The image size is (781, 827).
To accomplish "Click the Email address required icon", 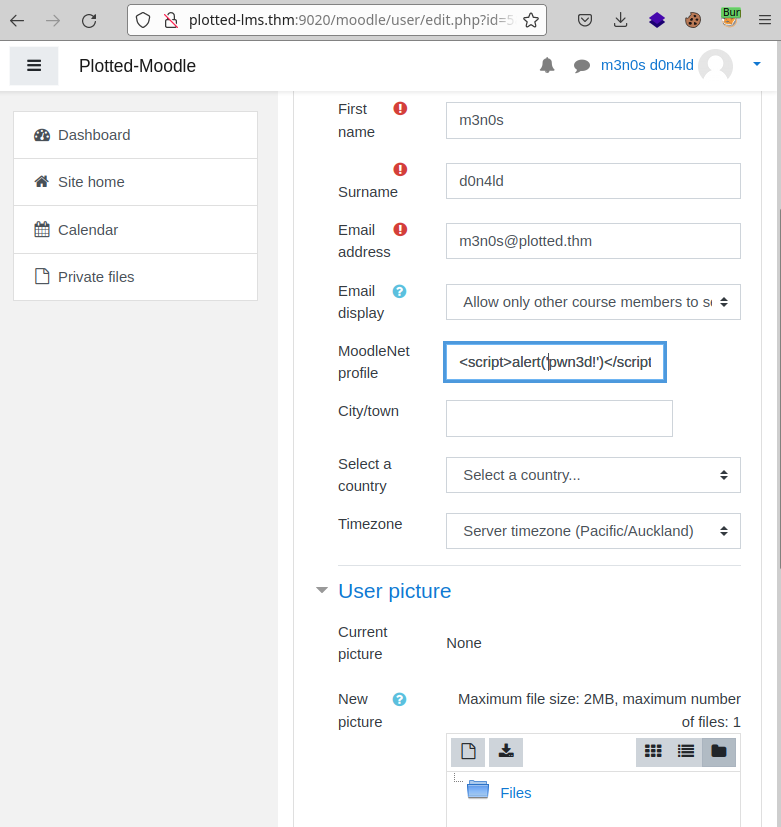I will (400, 229).
